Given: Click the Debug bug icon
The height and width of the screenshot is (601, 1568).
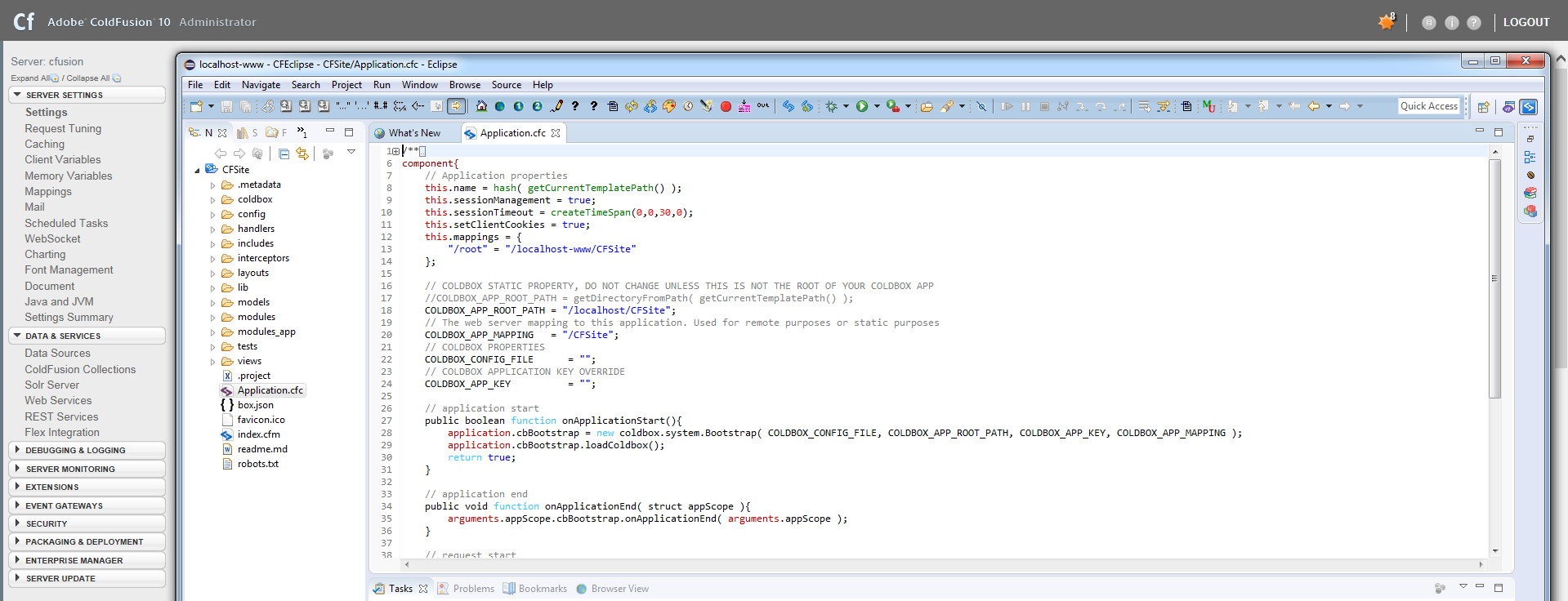Looking at the screenshot, I should pyautogui.click(x=831, y=106).
